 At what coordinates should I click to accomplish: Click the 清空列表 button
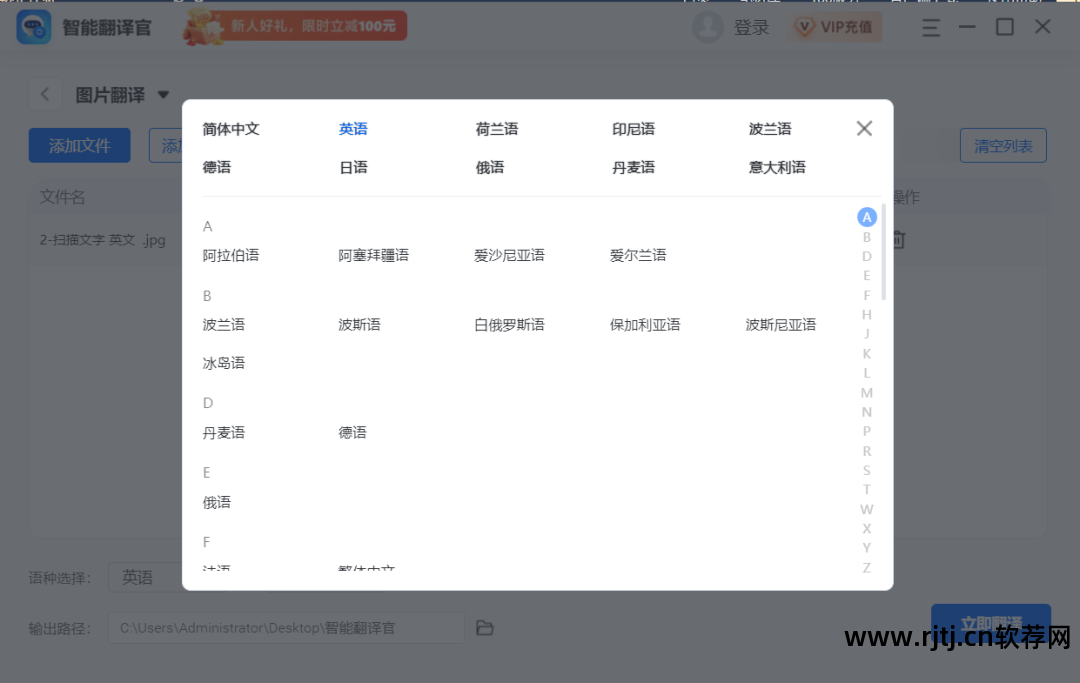pyautogui.click(x=1003, y=145)
